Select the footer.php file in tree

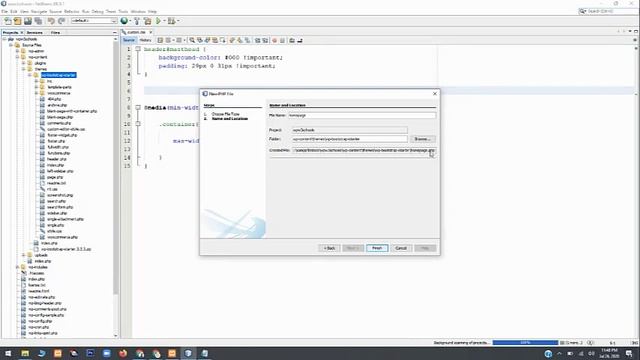click(x=56, y=141)
